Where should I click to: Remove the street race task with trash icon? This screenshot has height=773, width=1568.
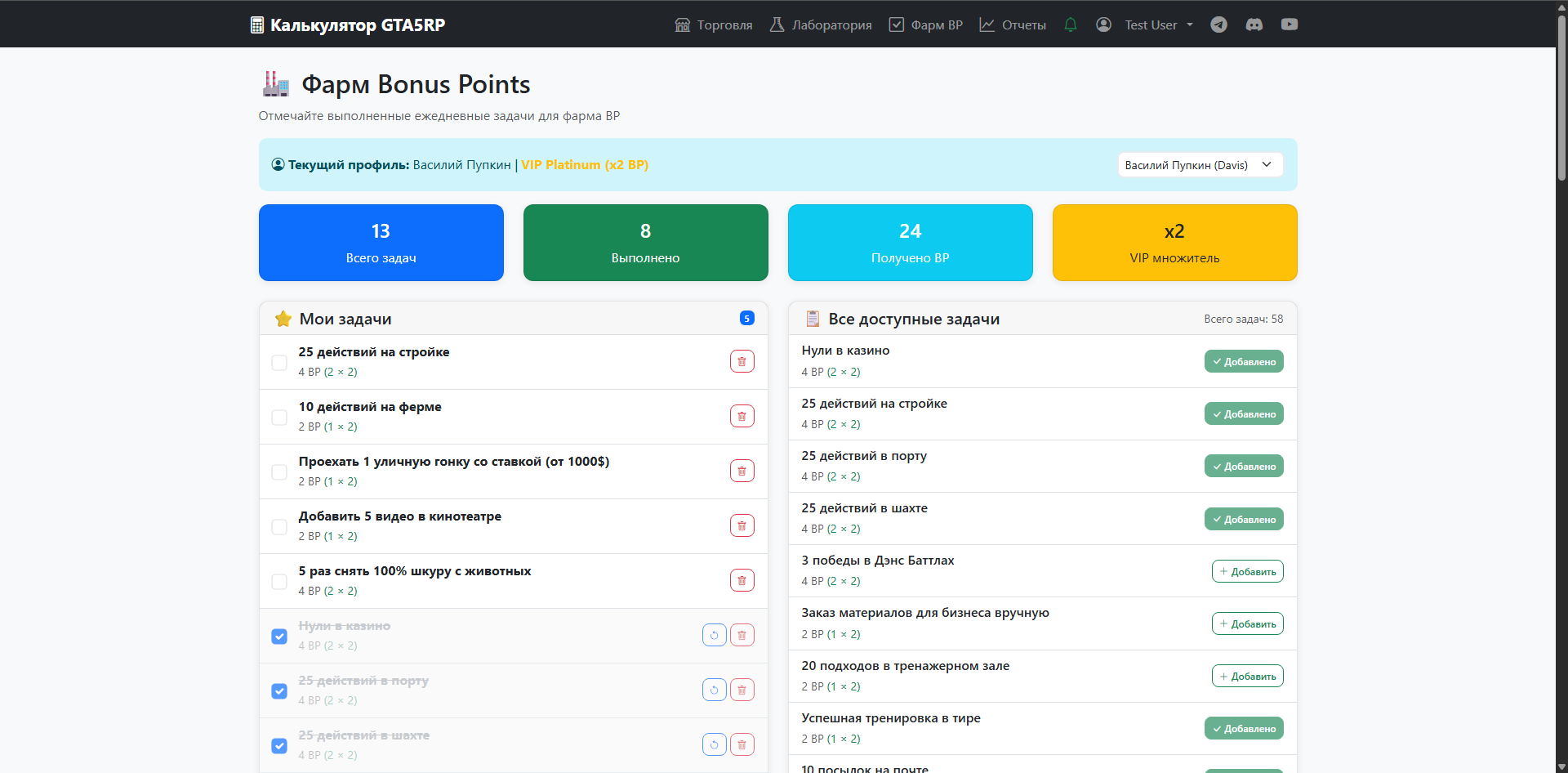742,471
